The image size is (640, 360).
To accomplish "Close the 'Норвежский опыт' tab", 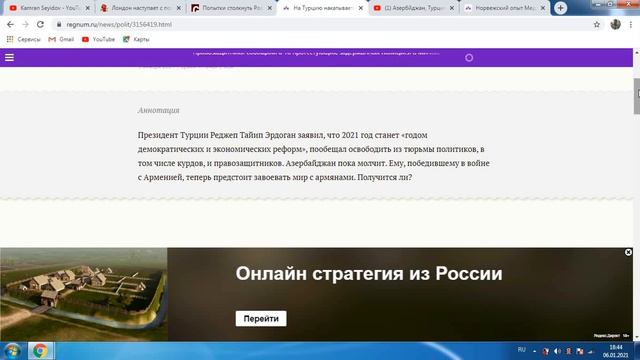I will [543, 8].
